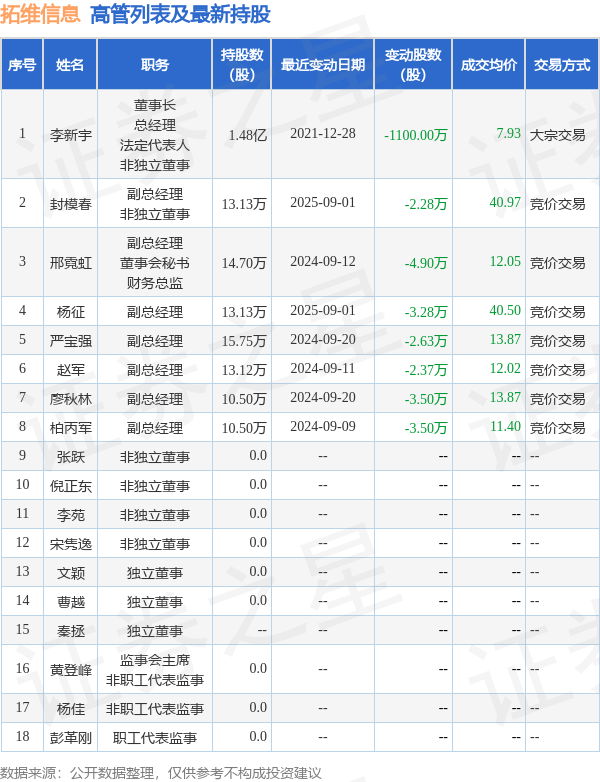Select the name 邢霓虹
Image resolution: width=600 pixels, height=782 pixels.
pos(70,262)
